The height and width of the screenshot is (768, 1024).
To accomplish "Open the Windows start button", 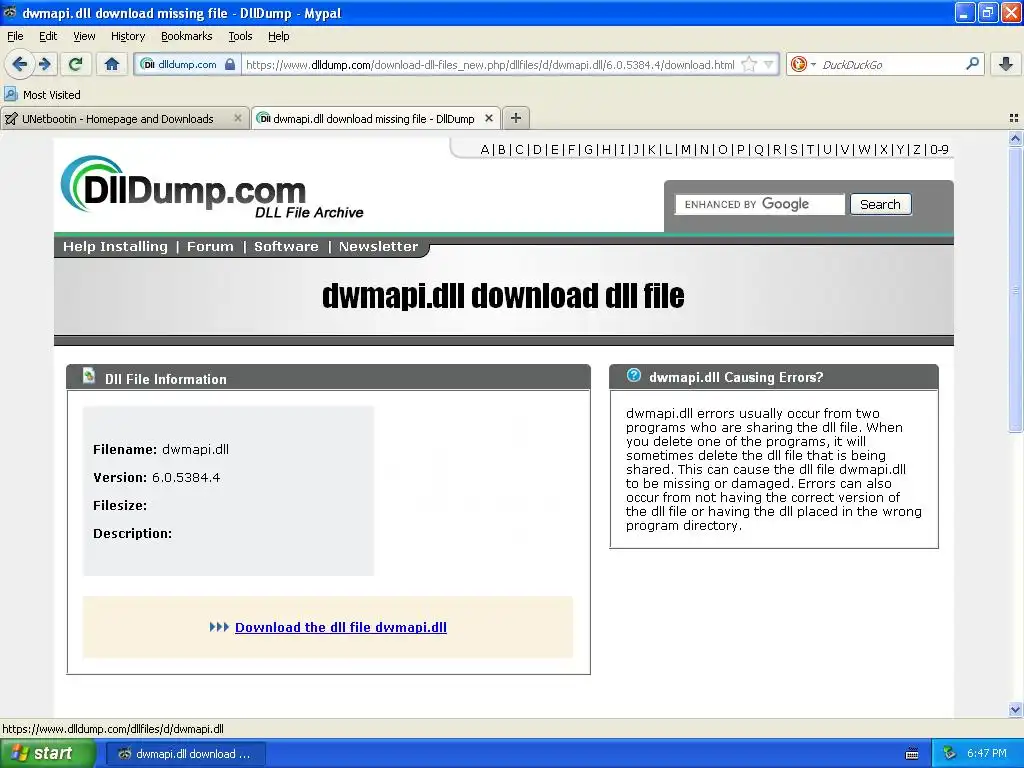I will point(47,754).
